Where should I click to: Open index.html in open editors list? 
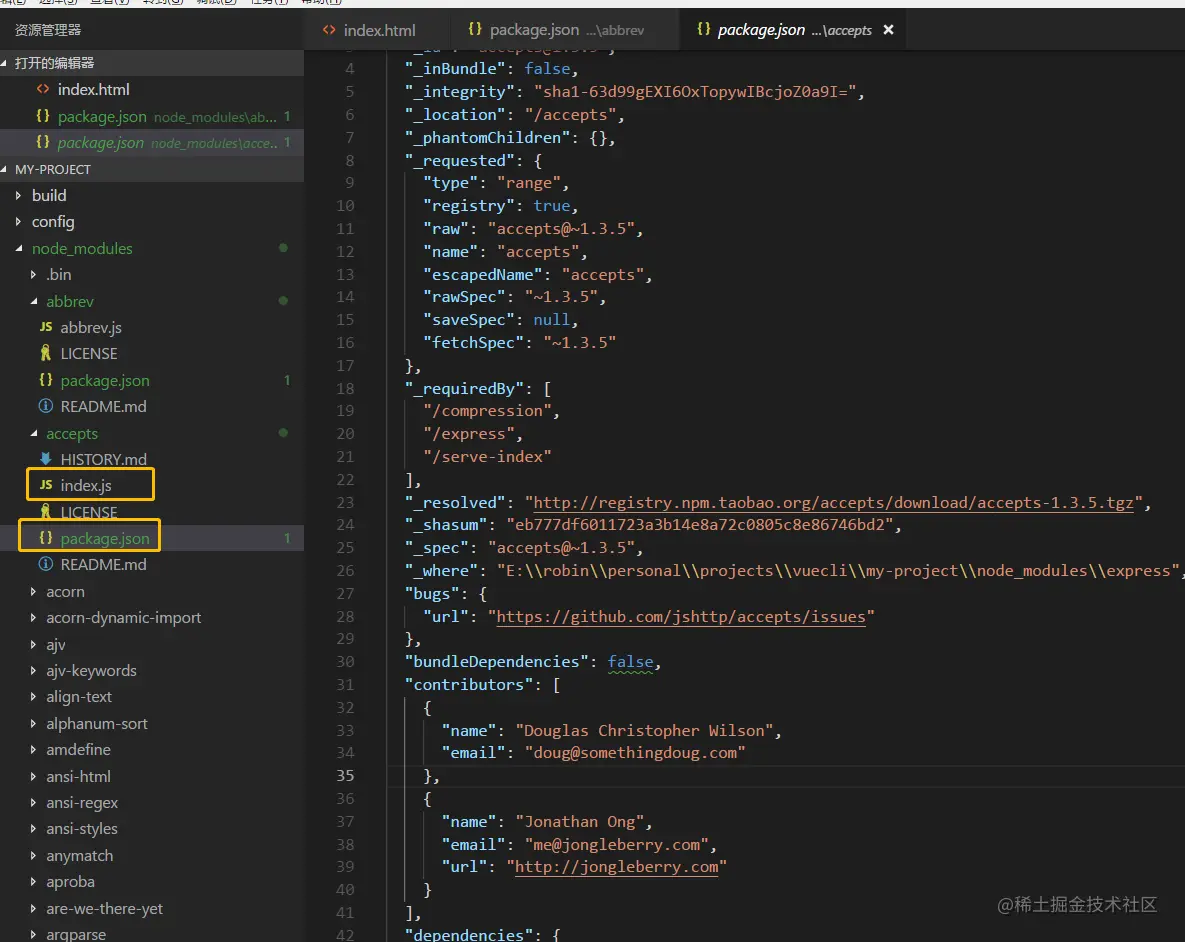point(151,89)
